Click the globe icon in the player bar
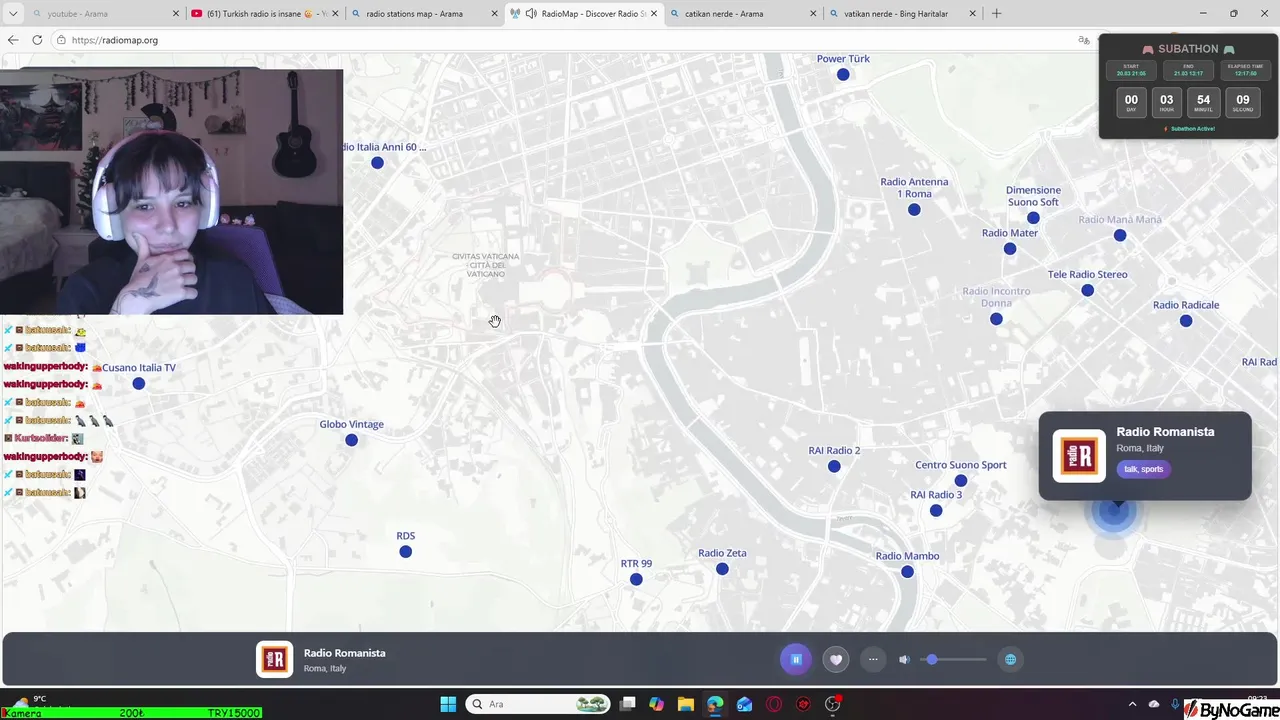 click(x=1010, y=659)
